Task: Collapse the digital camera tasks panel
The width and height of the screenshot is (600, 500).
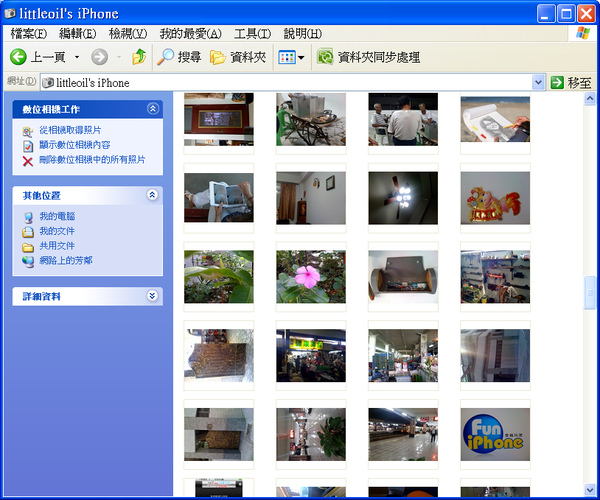Action: coord(153,109)
